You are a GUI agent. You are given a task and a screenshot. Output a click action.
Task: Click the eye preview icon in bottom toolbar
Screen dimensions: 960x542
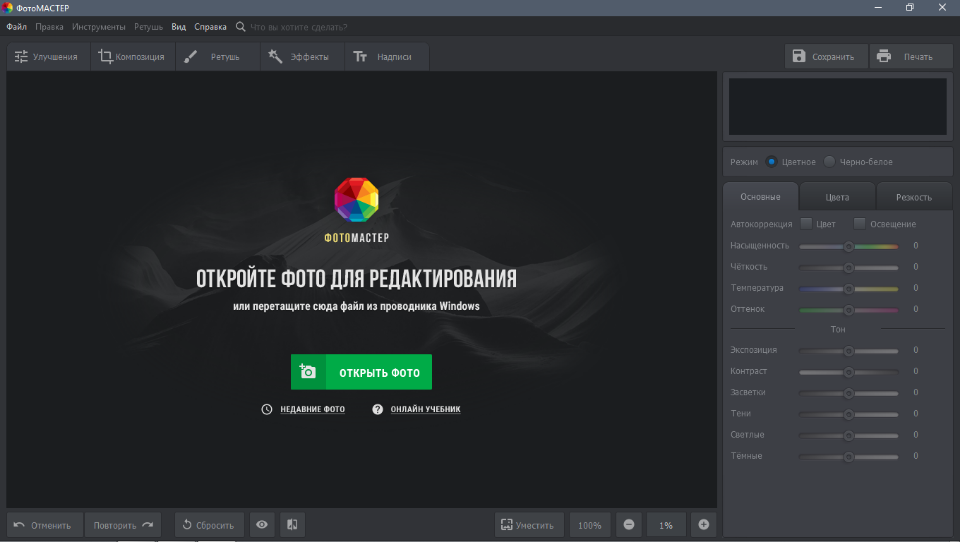coord(262,524)
